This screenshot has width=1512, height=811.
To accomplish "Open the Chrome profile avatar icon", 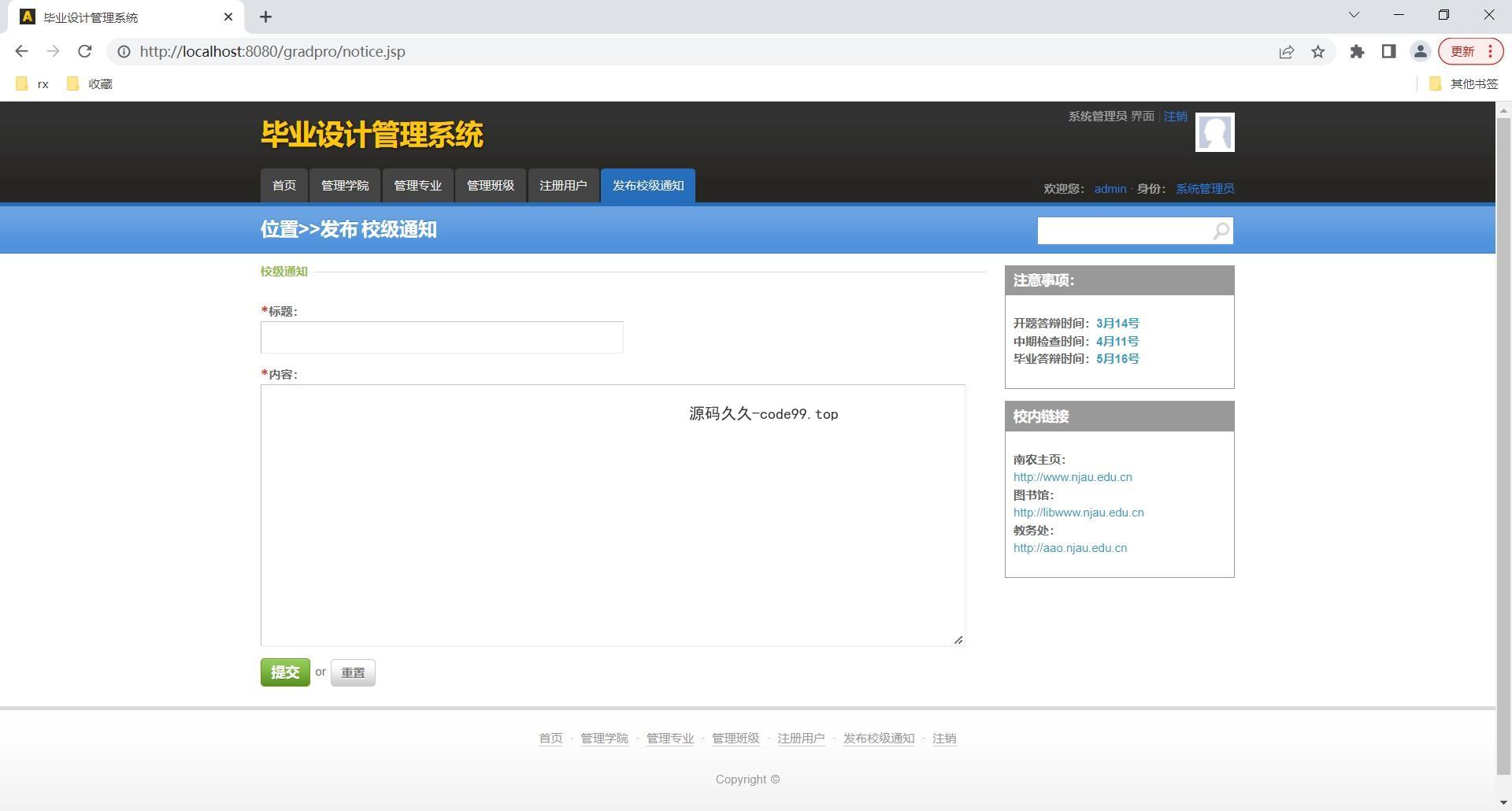I will pos(1420,52).
